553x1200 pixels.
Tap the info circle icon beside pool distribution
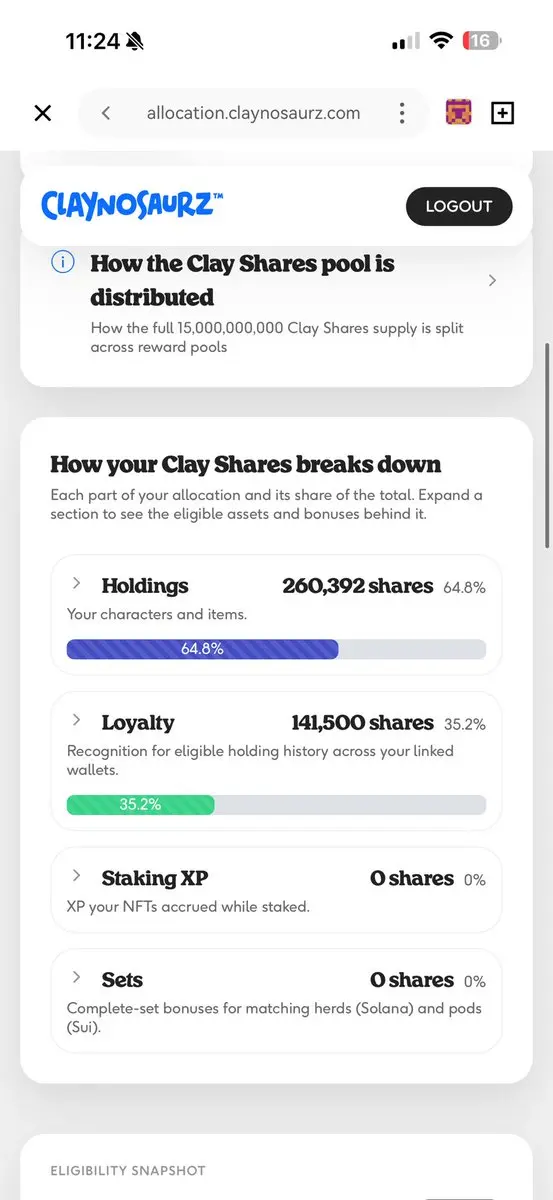coord(62,262)
